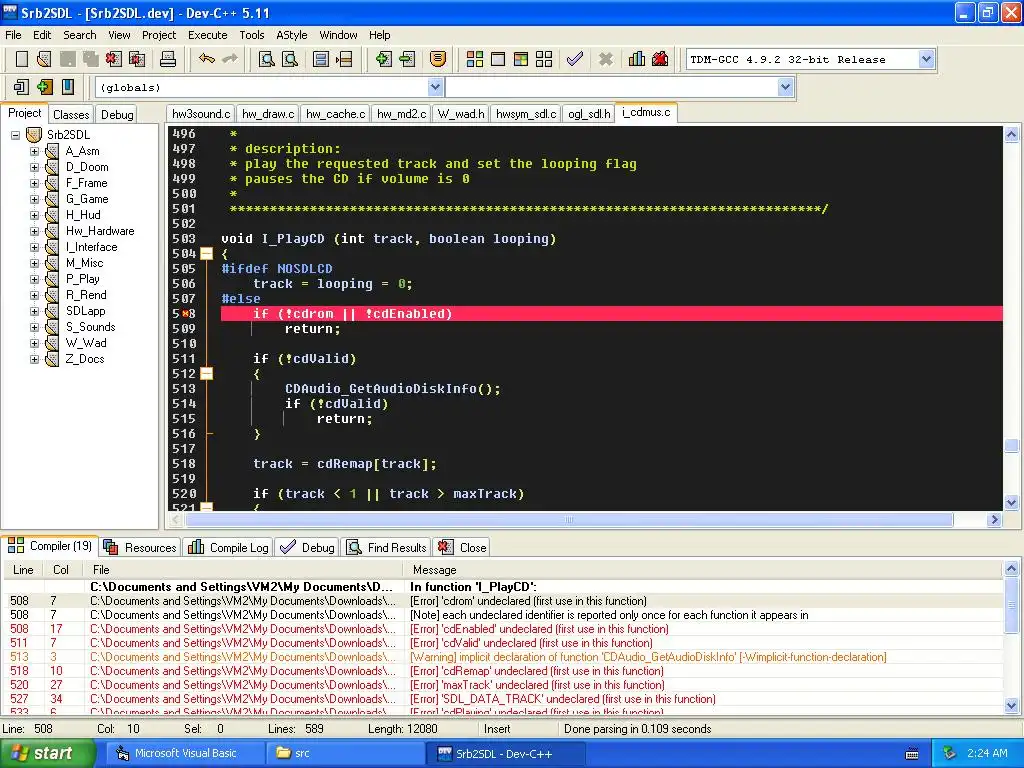
Task: Collapse code fold at line 504
Action: [x=206, y=253]
